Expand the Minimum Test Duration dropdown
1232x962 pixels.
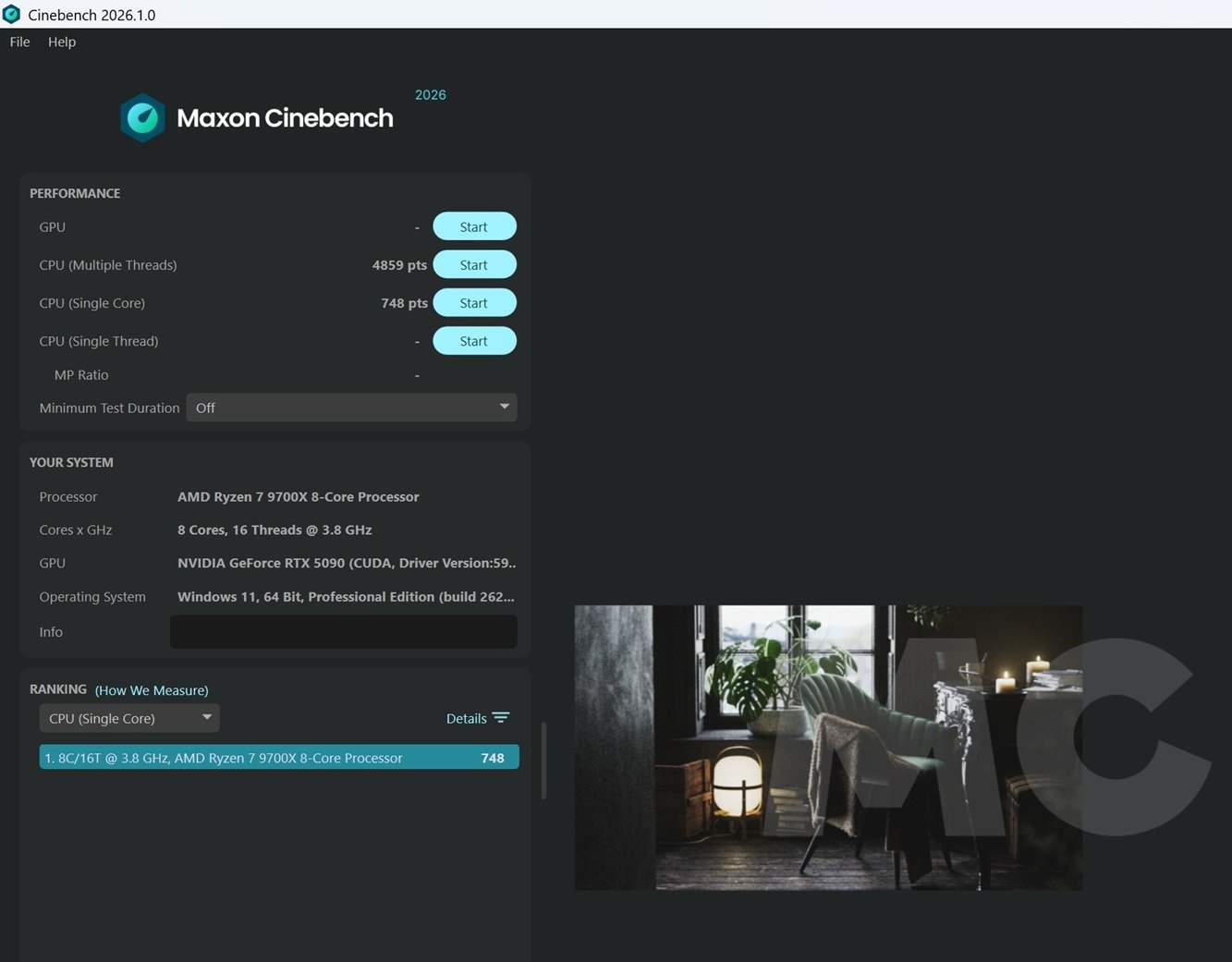(350, 408)
